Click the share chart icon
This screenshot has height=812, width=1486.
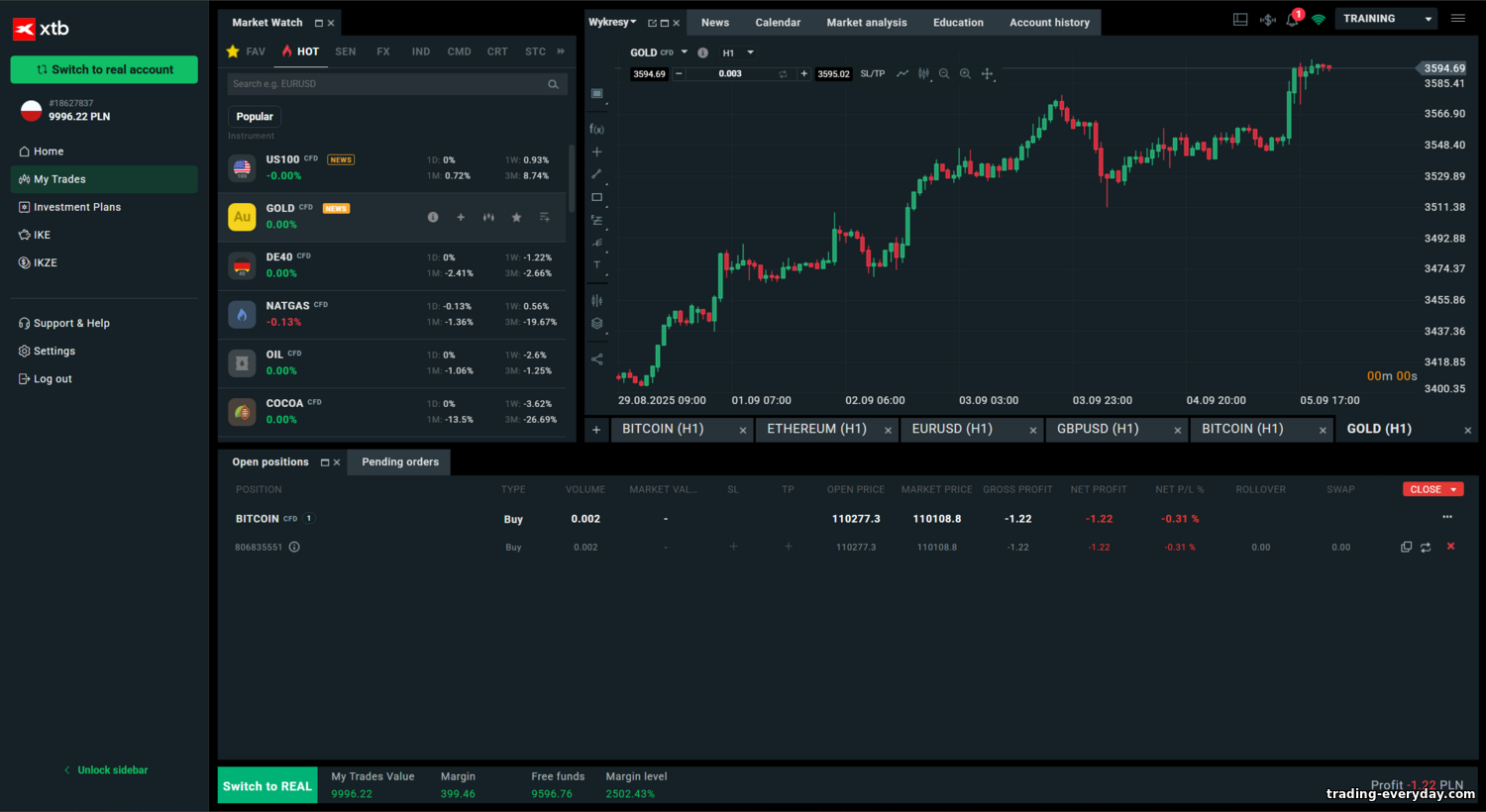pyautogui.click(x=596, y=359)
